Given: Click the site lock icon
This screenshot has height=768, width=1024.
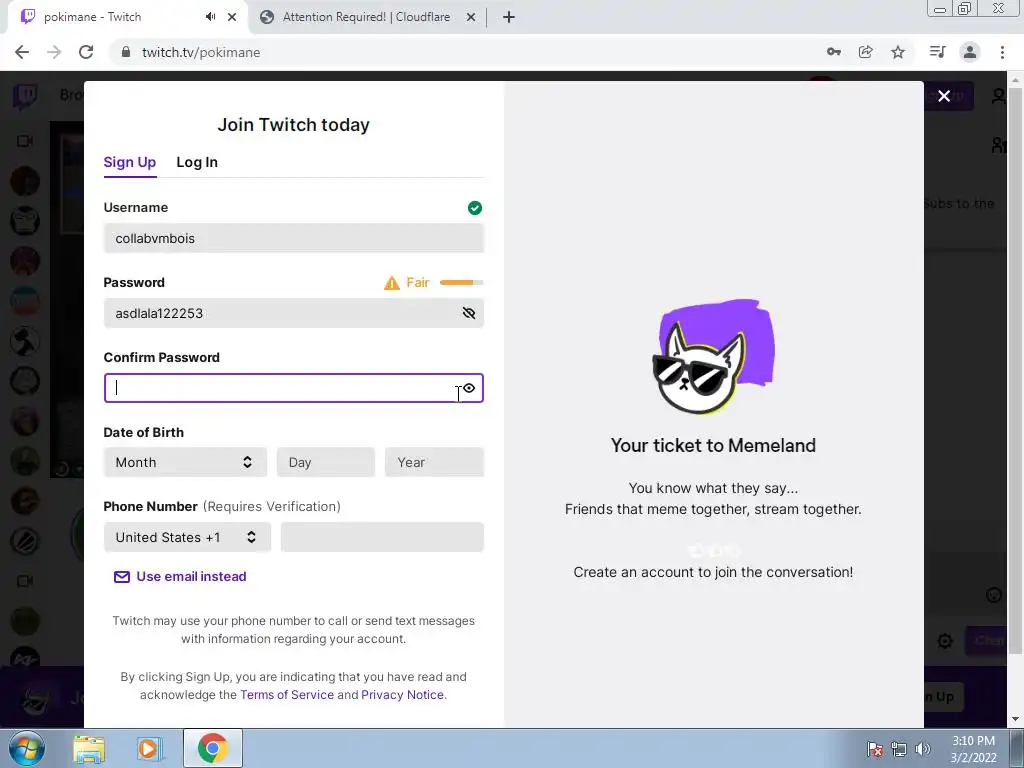Looking at the screenshot, I should [126, 52].
